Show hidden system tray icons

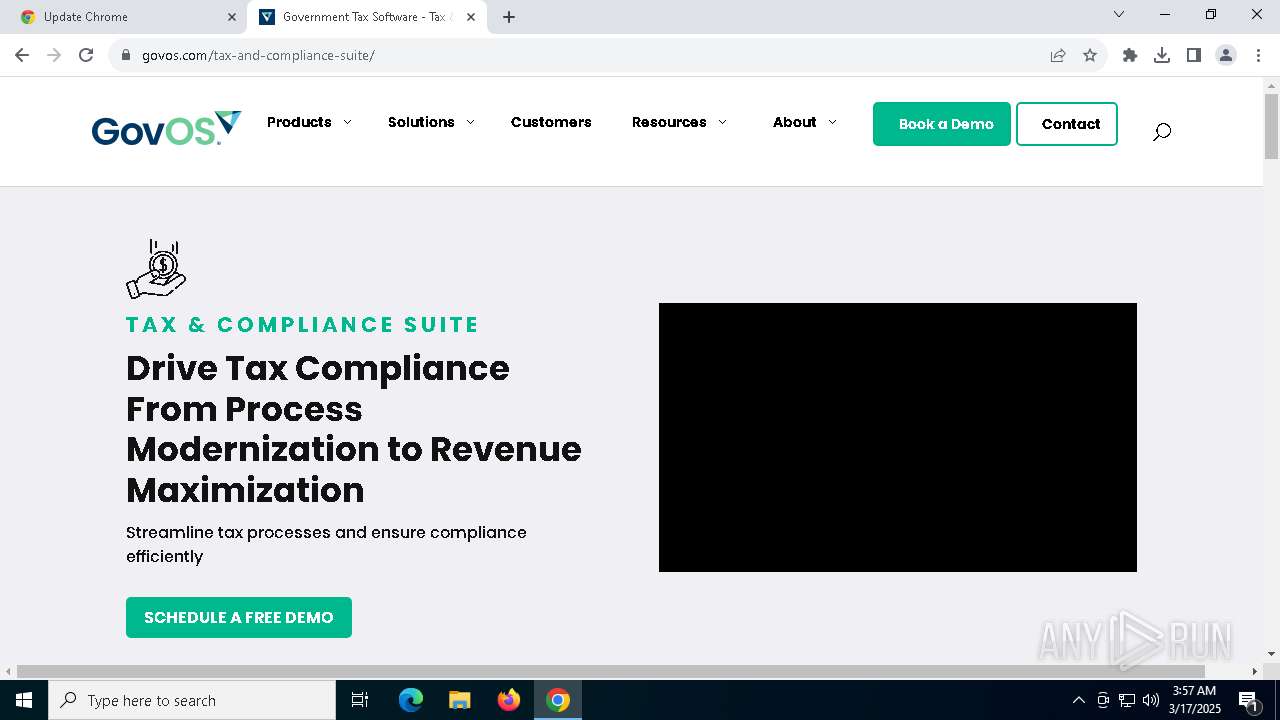[1078, 700]
